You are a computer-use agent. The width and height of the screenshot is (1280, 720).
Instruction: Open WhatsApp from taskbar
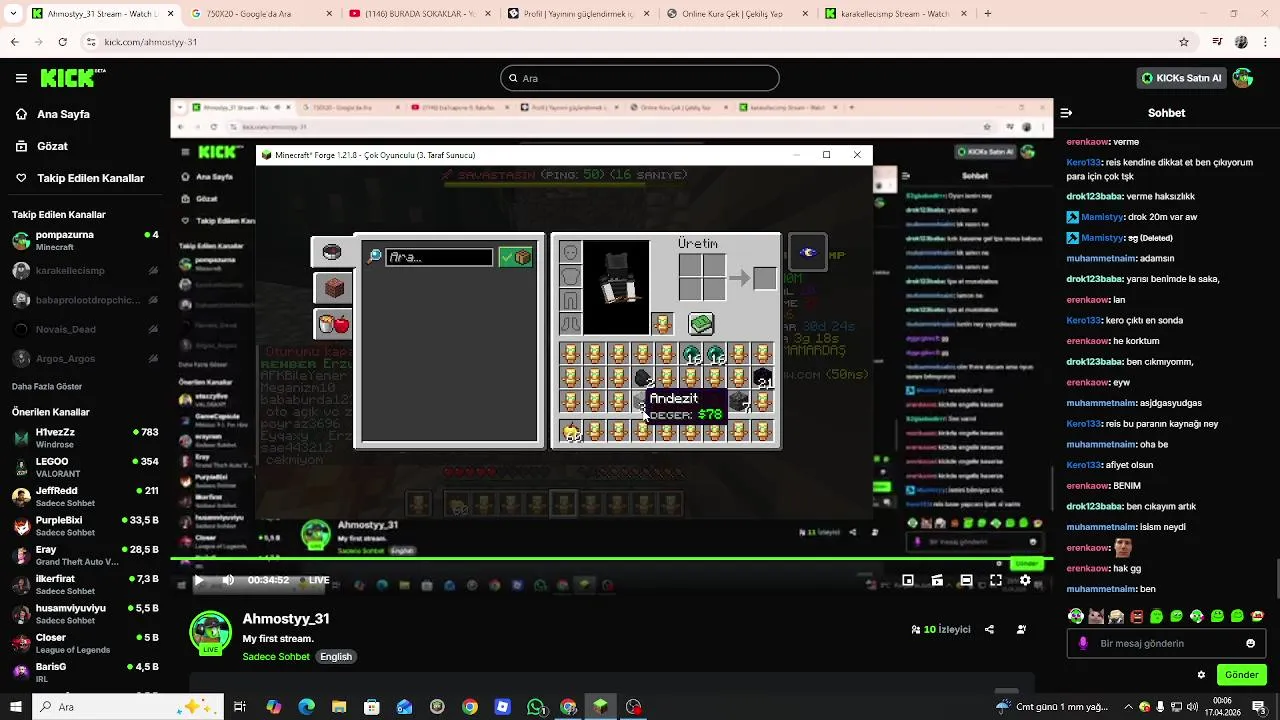pos(536,707)
